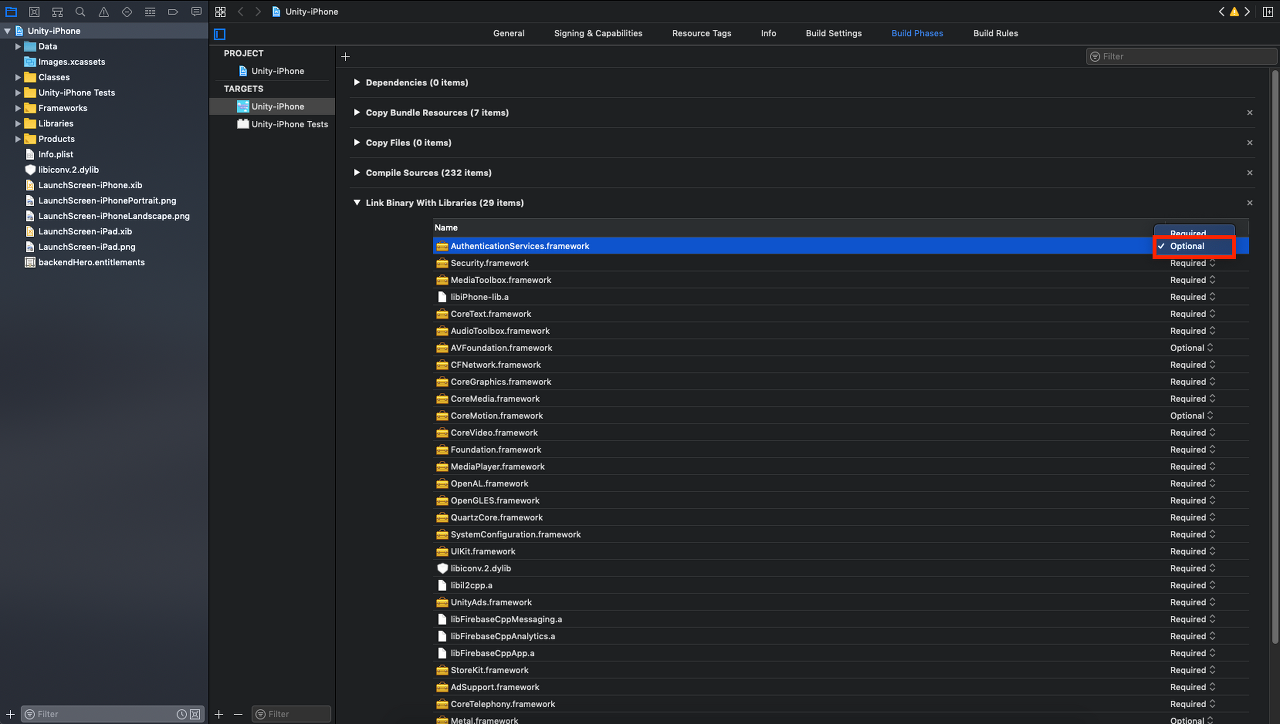Toggle the project and targets list sidebar
The height and width of the screenshot is (724, 1280).
click(220, 34)
